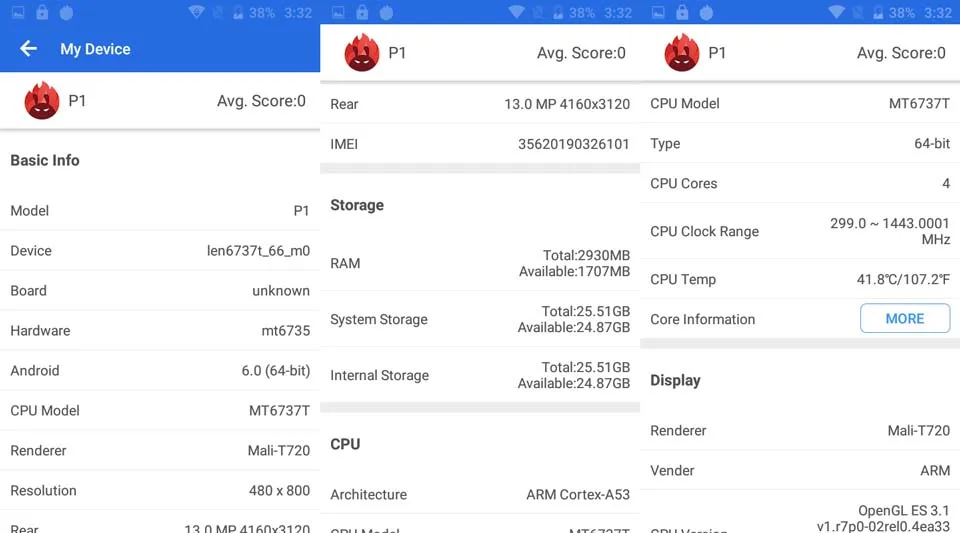The width and height of the screenshot is (960, 533).
Task: Tap the back arrow beside My Device
Action: (28, 48)
